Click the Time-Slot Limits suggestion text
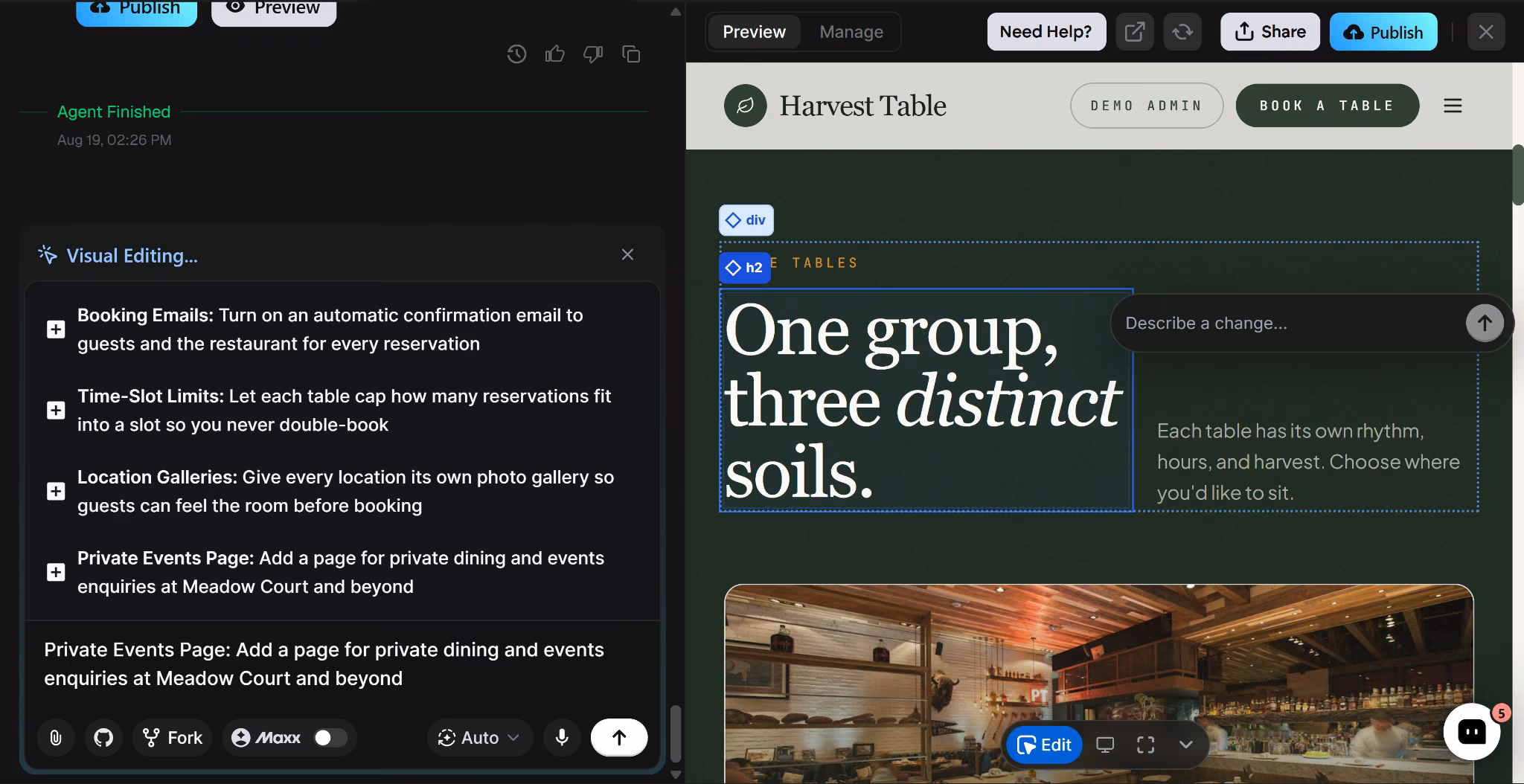Screen dimensions: 1524x784 [344, 411]
